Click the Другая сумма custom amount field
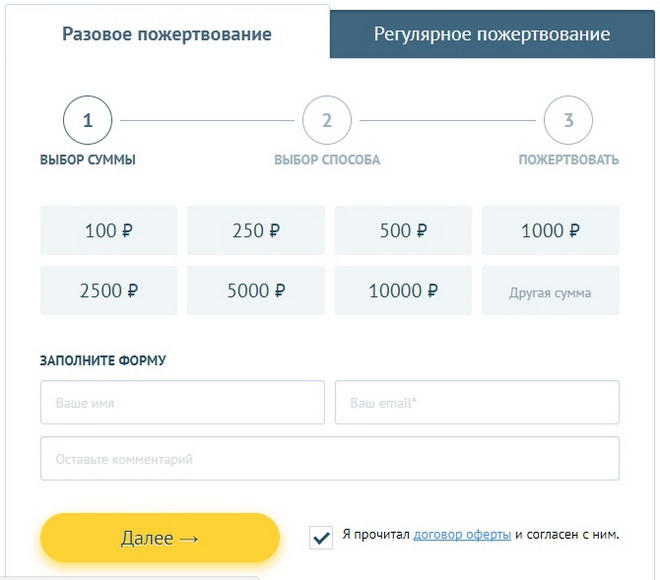This screenshot has width=660, height=580. 550,293
